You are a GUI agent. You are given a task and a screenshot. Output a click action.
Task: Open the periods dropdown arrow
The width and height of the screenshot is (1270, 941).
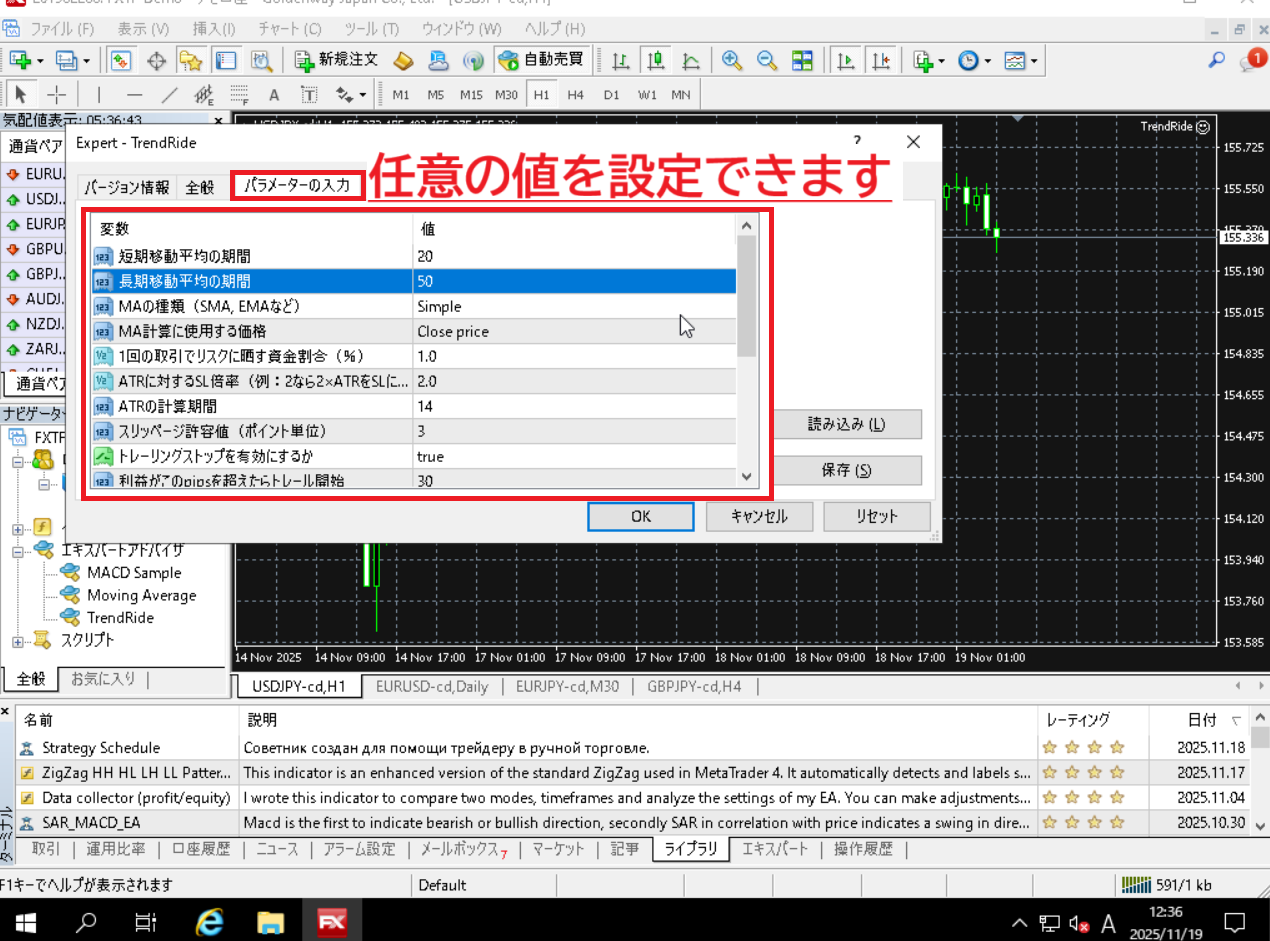coord(986,60)
